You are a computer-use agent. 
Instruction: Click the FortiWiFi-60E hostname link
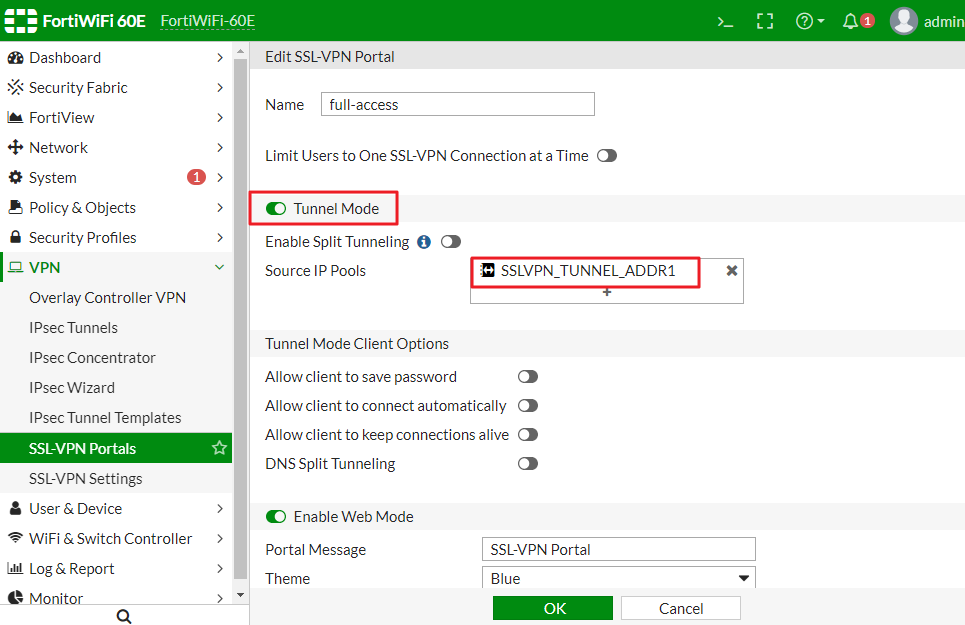pos(207,21)
